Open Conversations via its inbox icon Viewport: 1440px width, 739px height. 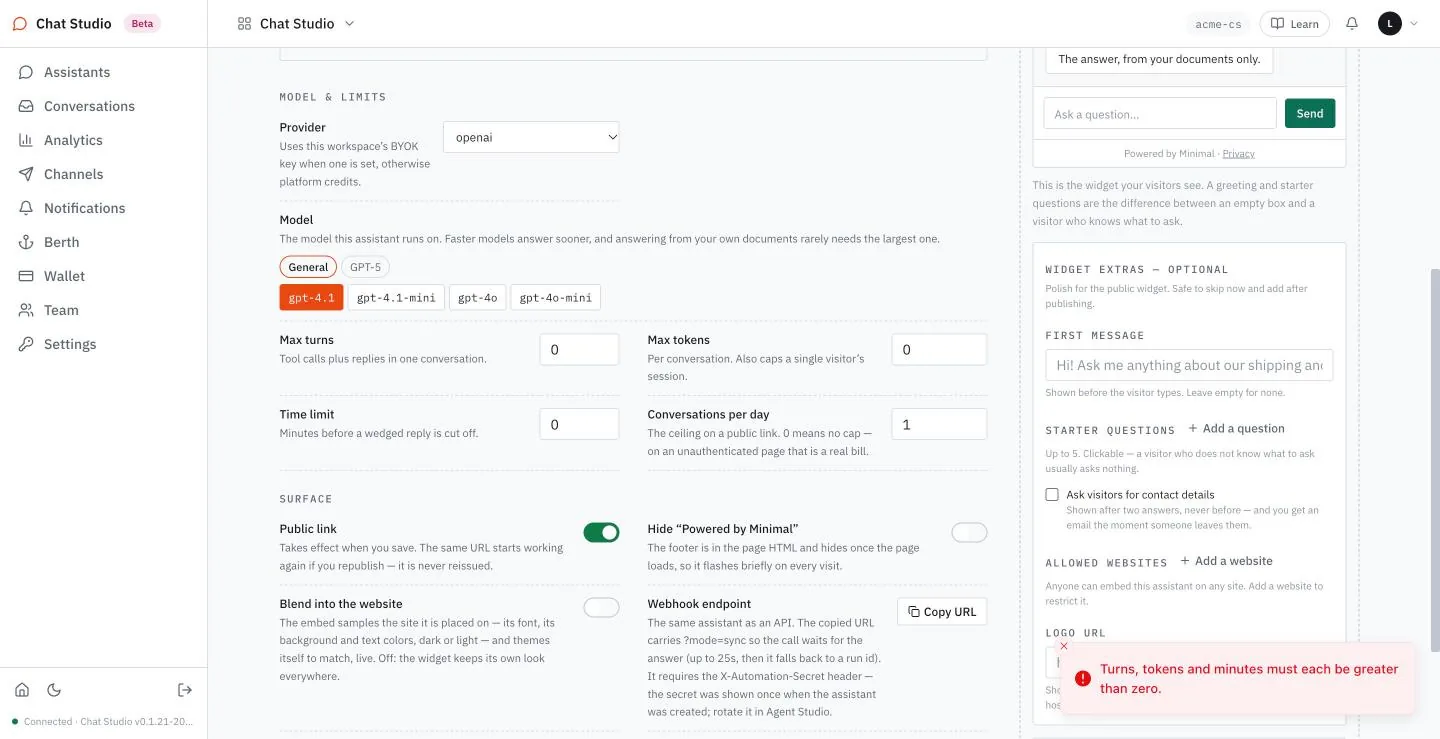click(26, 106)
